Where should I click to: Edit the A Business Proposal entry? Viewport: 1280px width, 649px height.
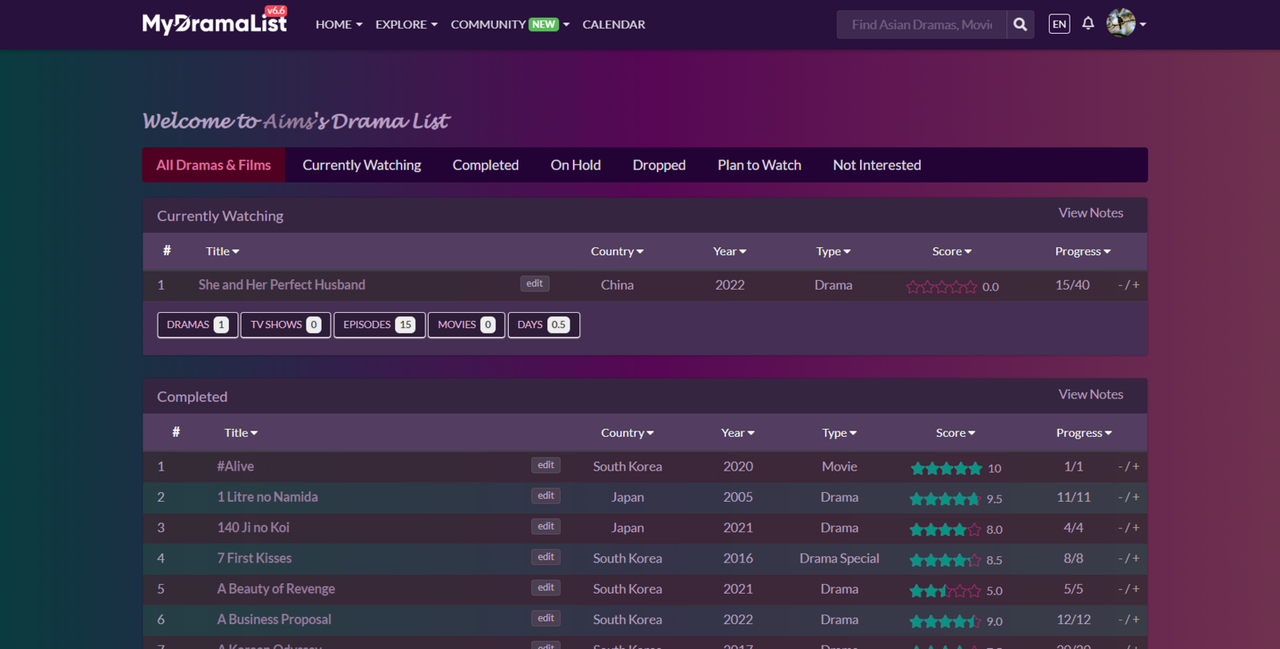[546, 618]
